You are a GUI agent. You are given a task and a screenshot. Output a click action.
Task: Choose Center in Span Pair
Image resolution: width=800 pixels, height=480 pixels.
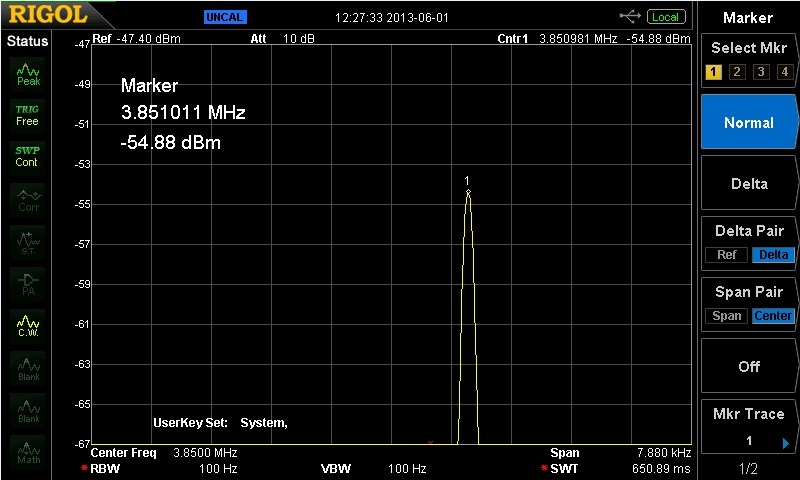(x=773, y=316)
